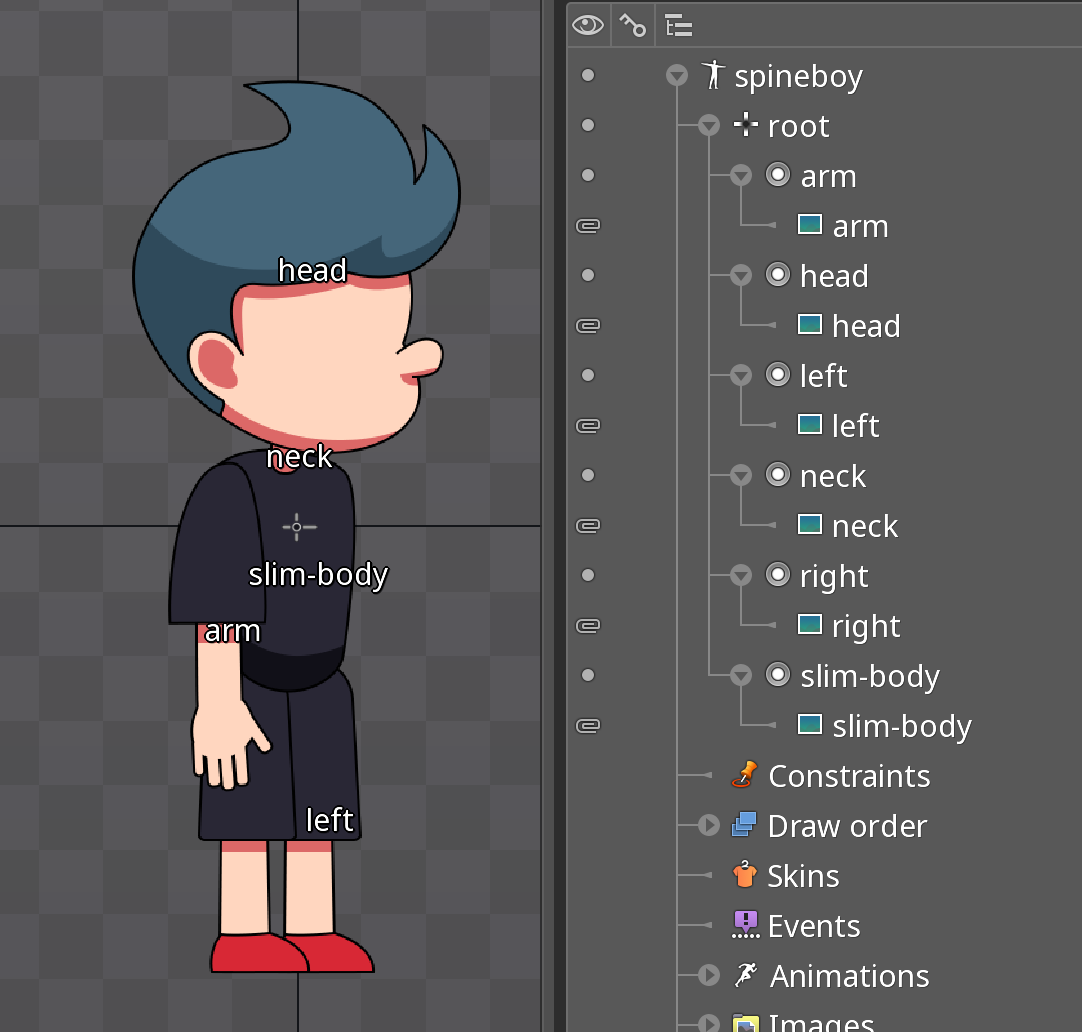Toggle paperclip marker on head attachment row

point(588,325)
